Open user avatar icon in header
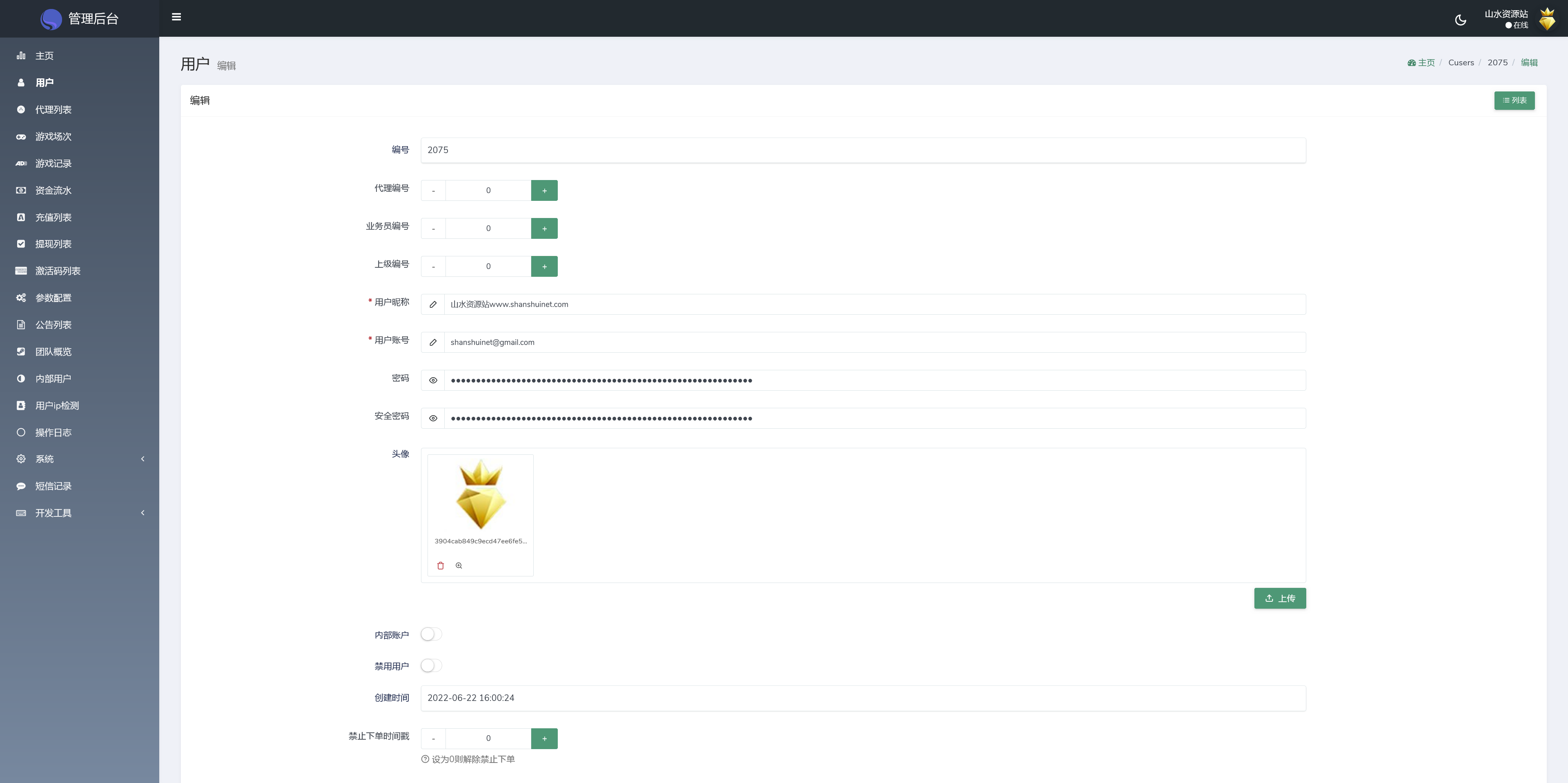Image resolution: width=1568 pixels, height=783 pixels. point(1547,19)
